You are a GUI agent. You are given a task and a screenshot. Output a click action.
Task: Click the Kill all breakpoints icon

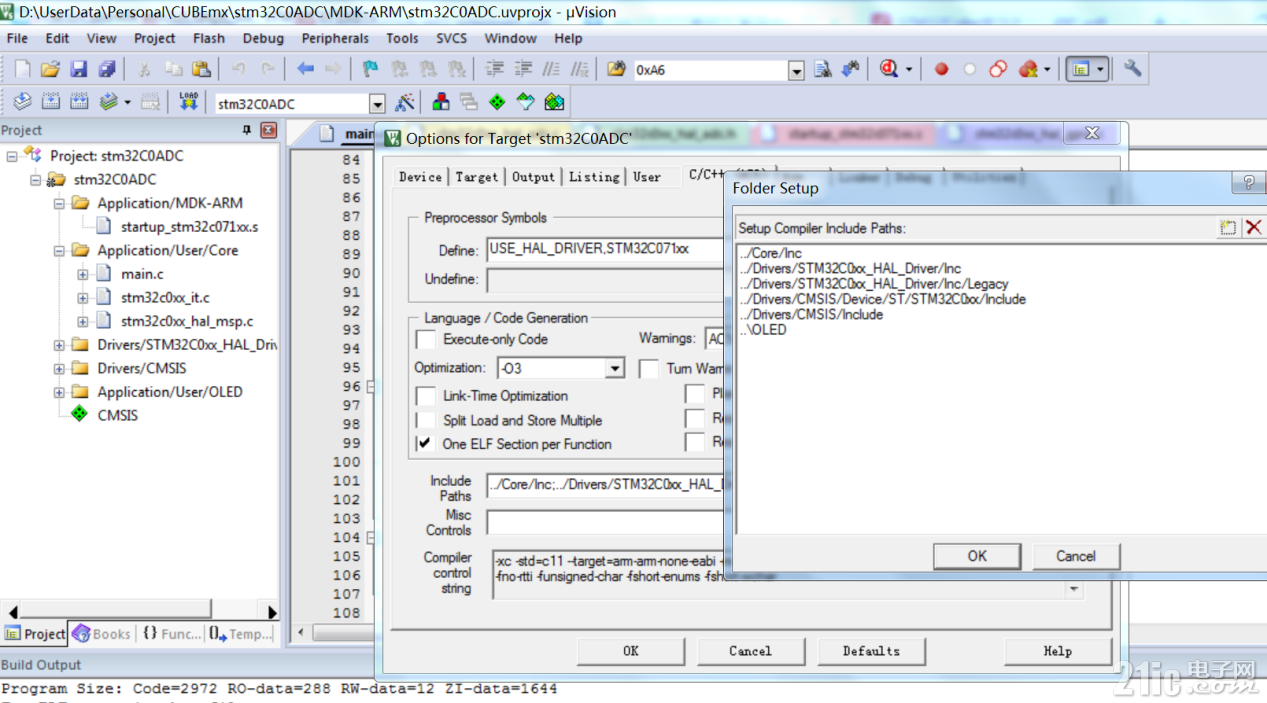(x=1028, y=69)
